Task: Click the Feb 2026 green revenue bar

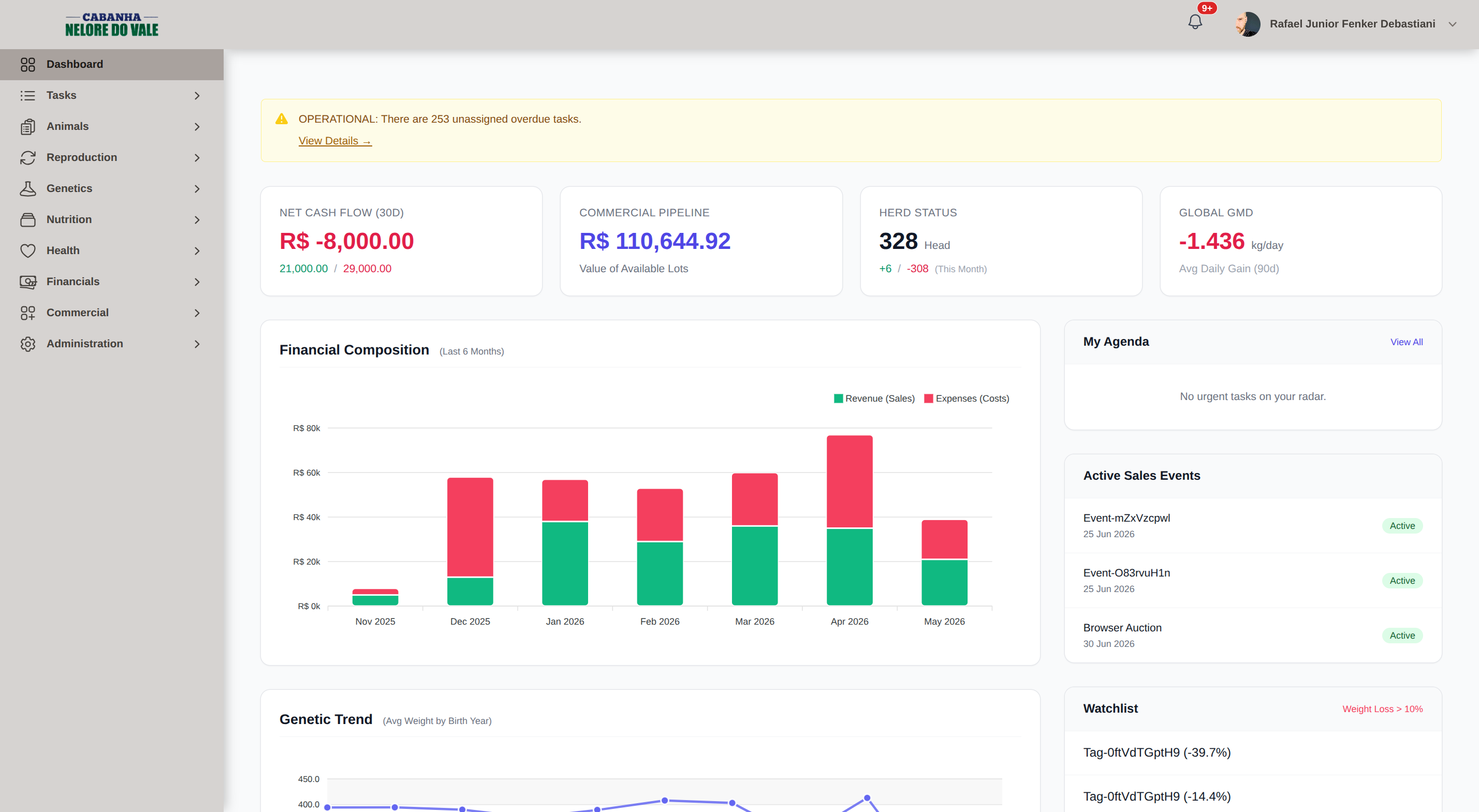Action: pyautogui.click(x=660, y=573)
